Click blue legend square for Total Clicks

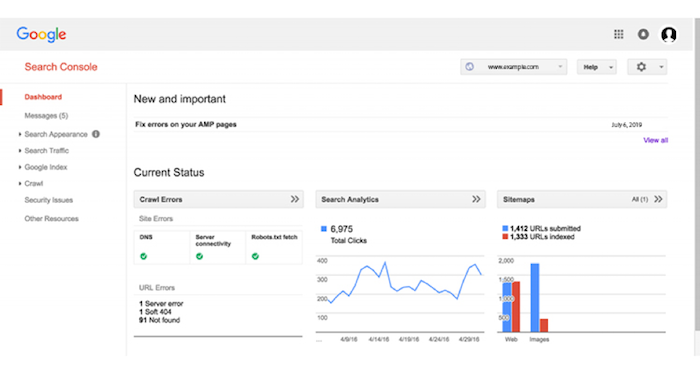point(324,229)
